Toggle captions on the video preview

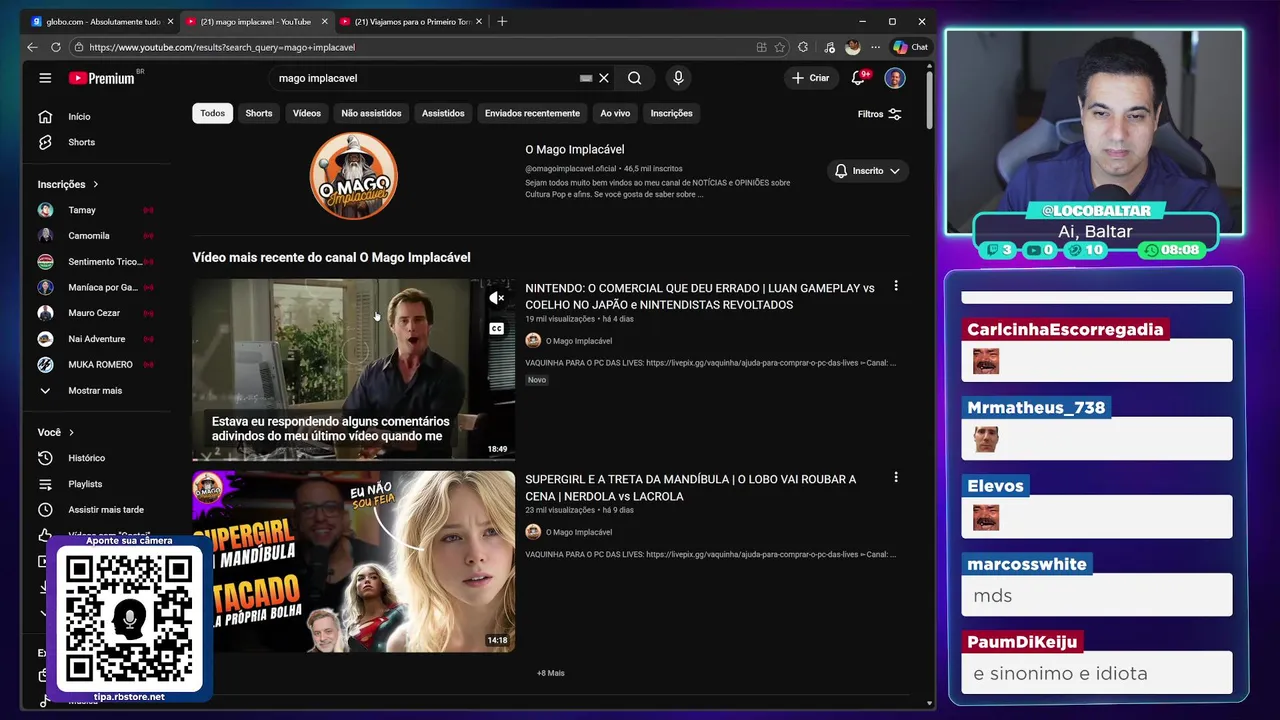[x=496, y=329]
